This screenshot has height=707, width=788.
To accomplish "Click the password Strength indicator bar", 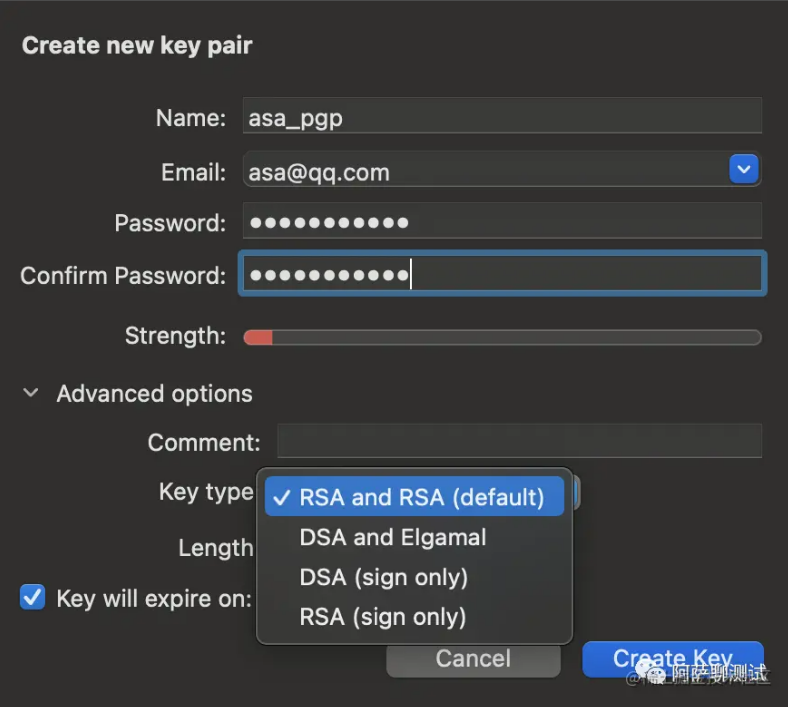I will pos(502,338).
